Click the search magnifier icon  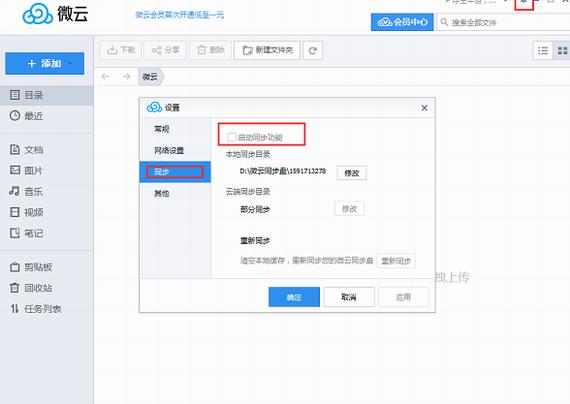pos(444,22)
